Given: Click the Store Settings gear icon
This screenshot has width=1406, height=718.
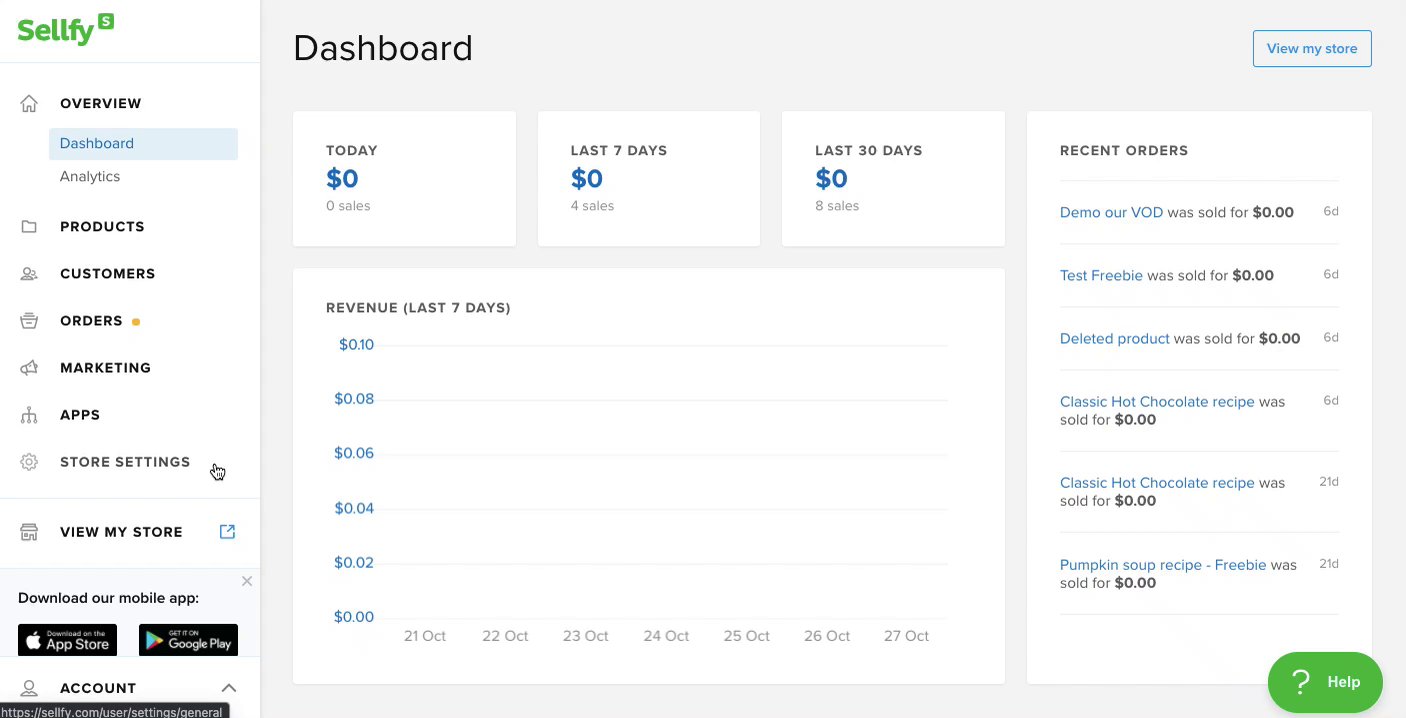Looking at the screenshot, I should click(x=29, y=462).
